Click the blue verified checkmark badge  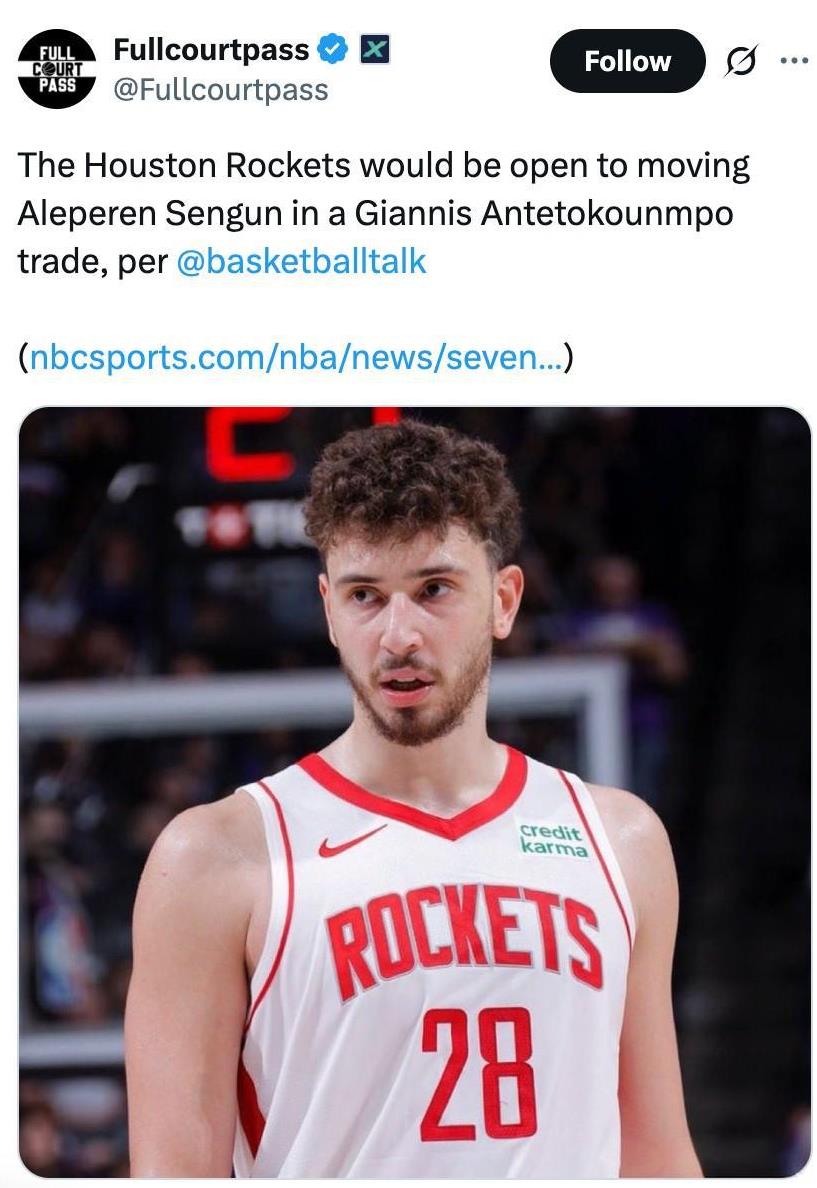(332, 49)
